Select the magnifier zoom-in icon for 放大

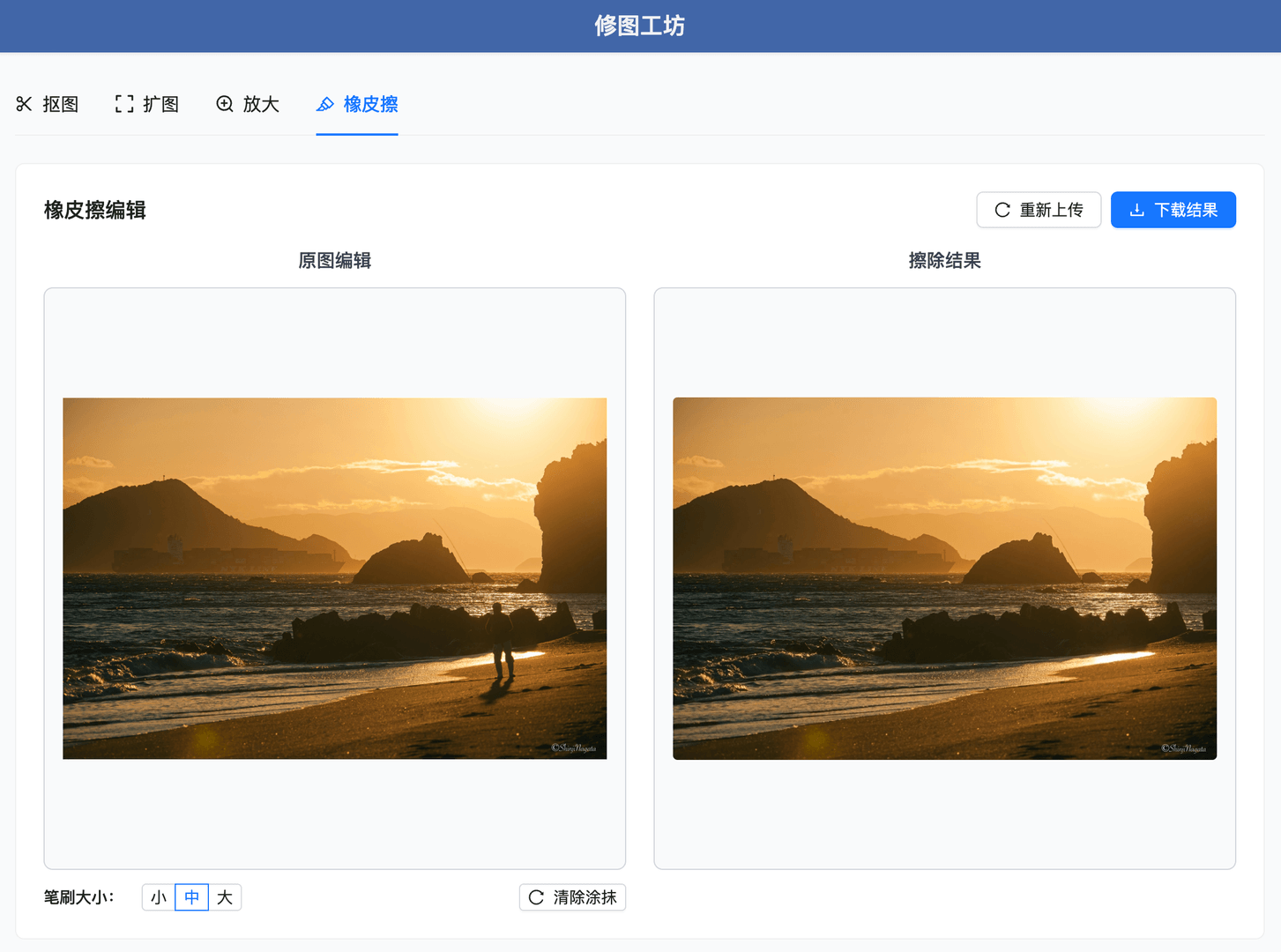(225, 103)
